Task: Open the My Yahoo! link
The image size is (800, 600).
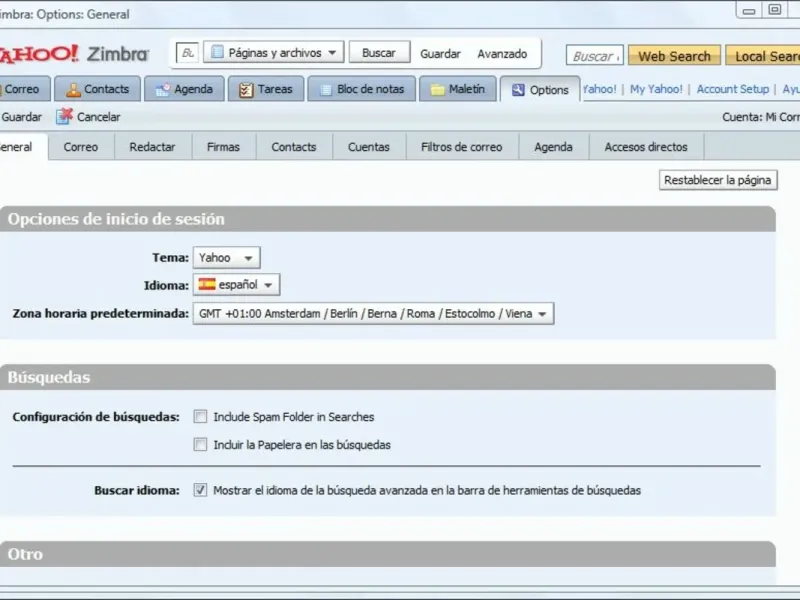Action: coord(656,89)
